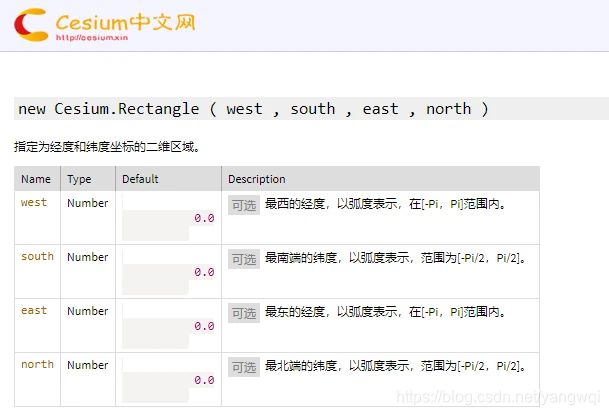
Task: Click the 可选 badge in south row
Action: click(244, 259)
